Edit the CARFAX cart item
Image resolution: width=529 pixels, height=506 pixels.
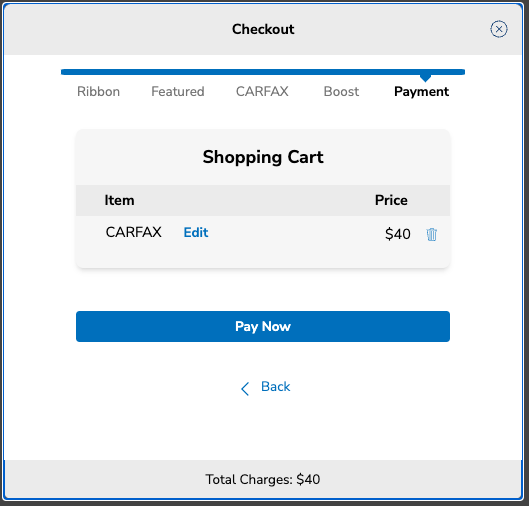tap(196, 232)
